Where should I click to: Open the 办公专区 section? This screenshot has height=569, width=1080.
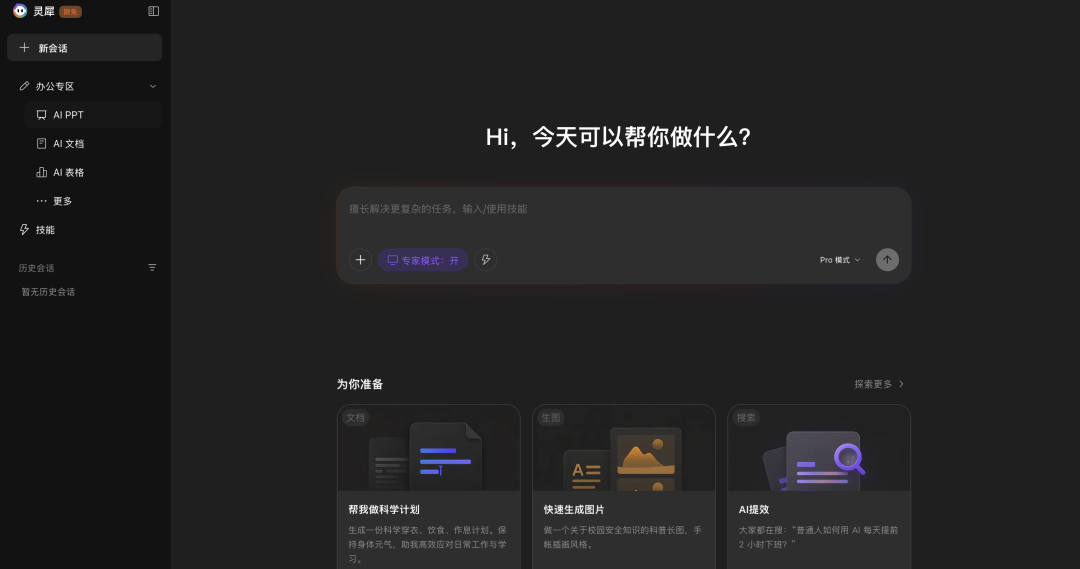pos(85,86)
